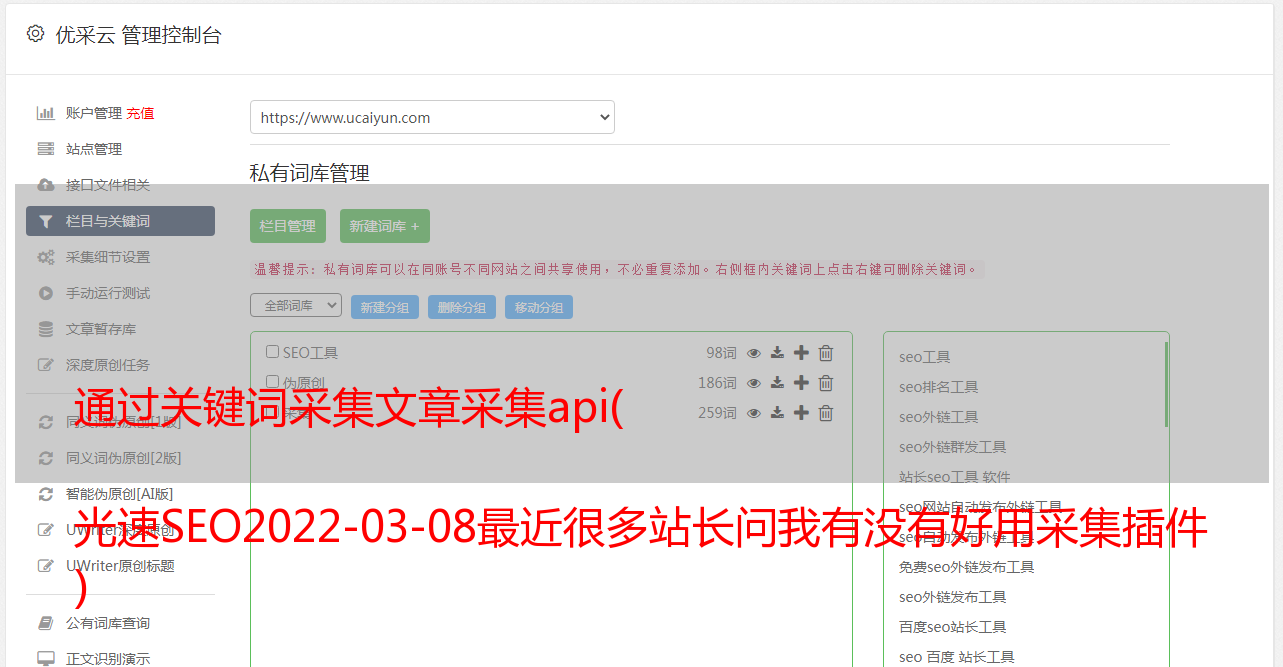Open 正文识别演示 via its monitor icon
The height and width of the screenshot is (667, 1283).
(46, 659)
